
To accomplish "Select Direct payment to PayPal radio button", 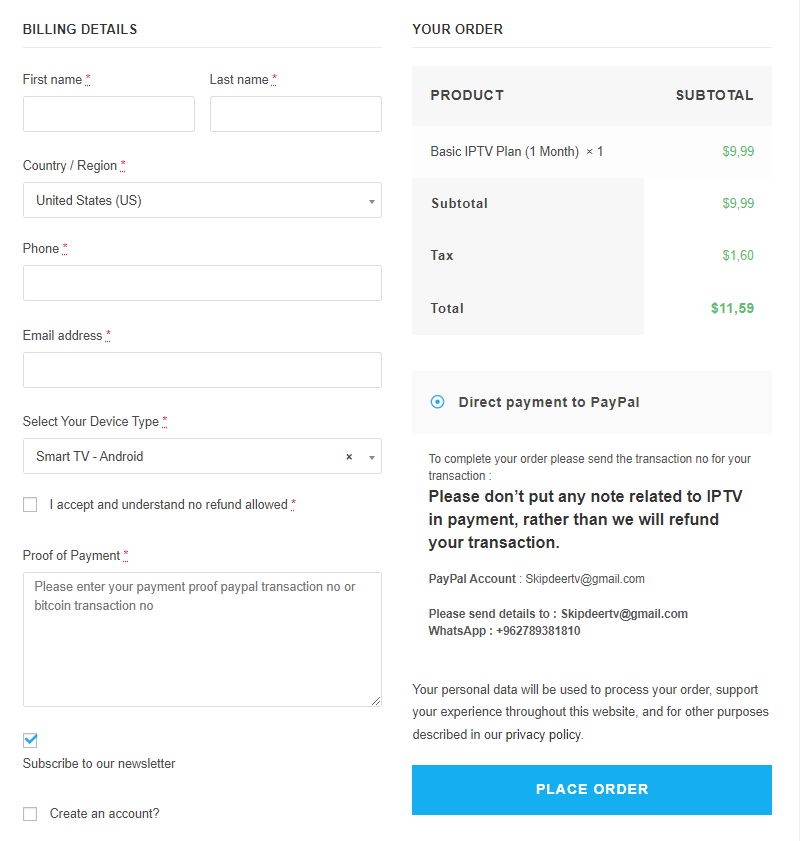I will 437,402.
